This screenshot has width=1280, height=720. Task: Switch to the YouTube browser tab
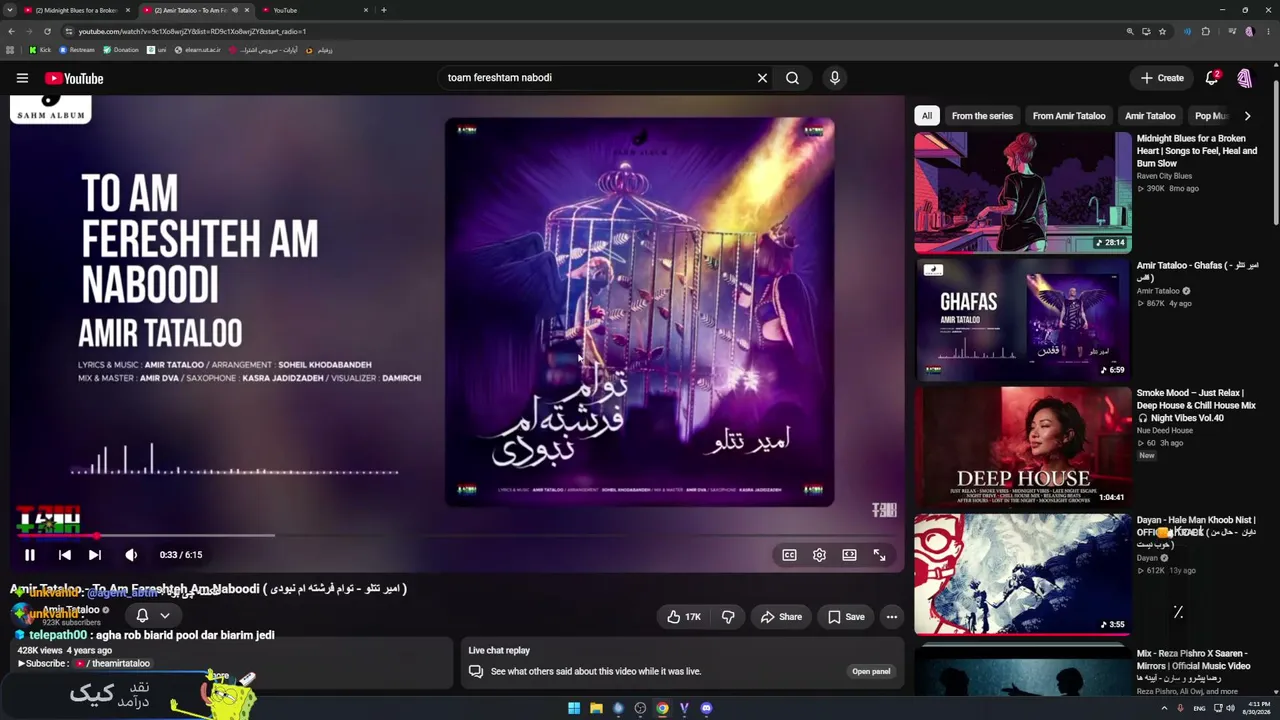[x=315, y=10]
